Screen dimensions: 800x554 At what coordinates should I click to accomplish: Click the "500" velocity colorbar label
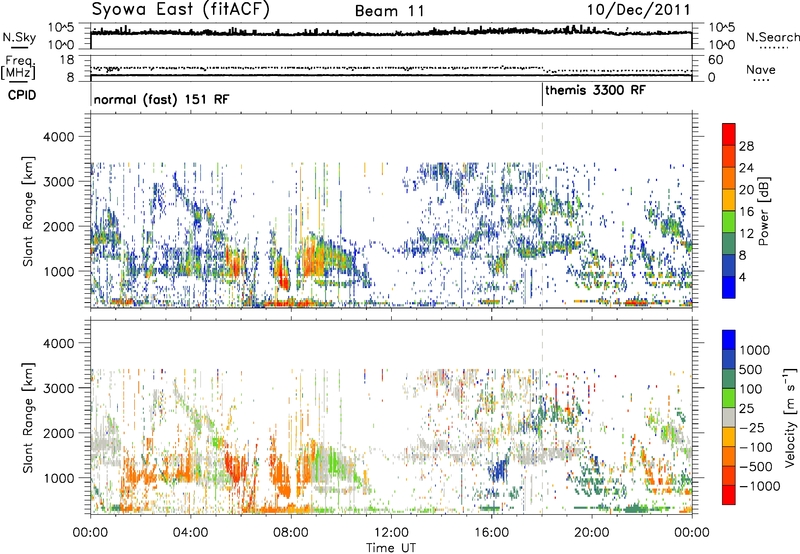(751, 370)
